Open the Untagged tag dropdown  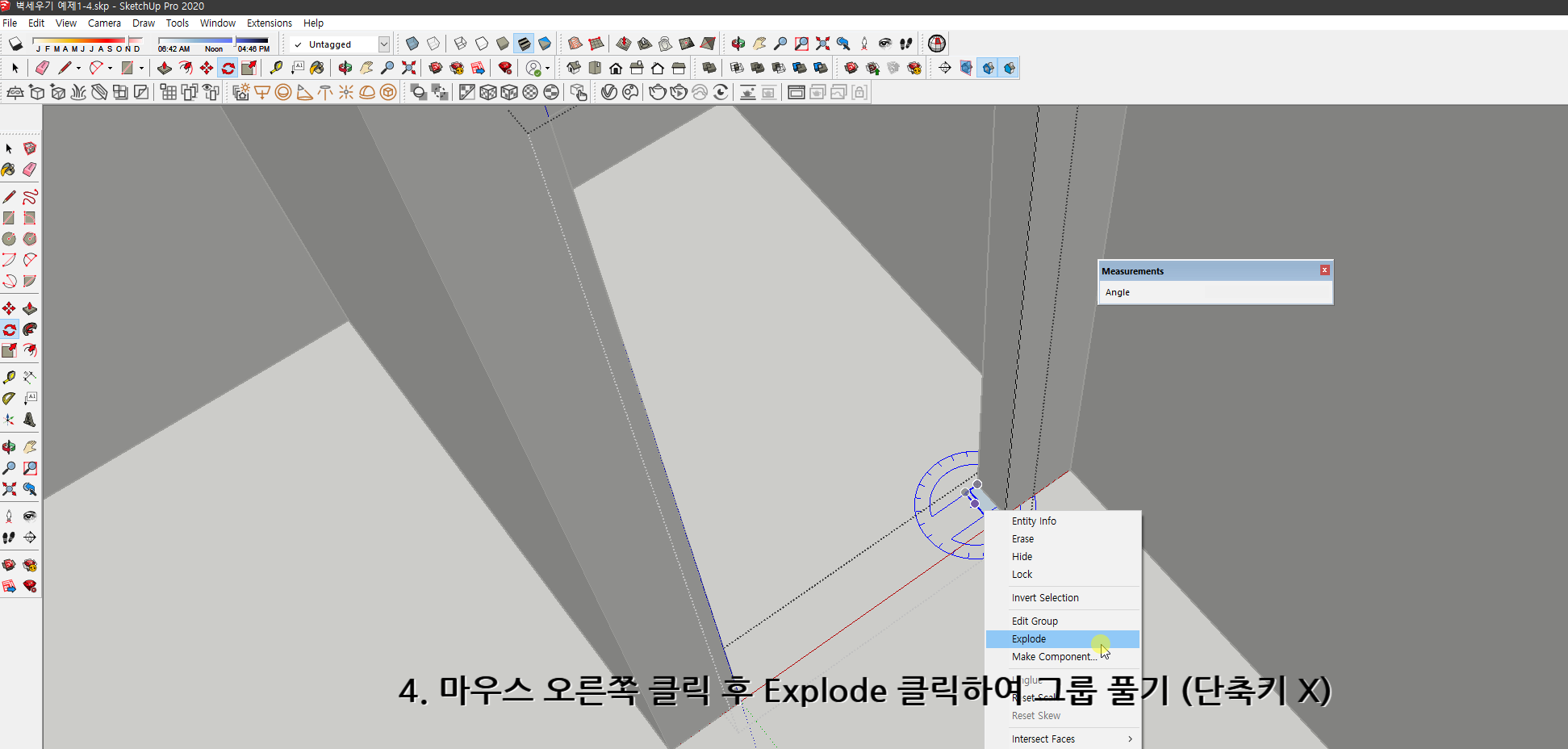(385, 44)
